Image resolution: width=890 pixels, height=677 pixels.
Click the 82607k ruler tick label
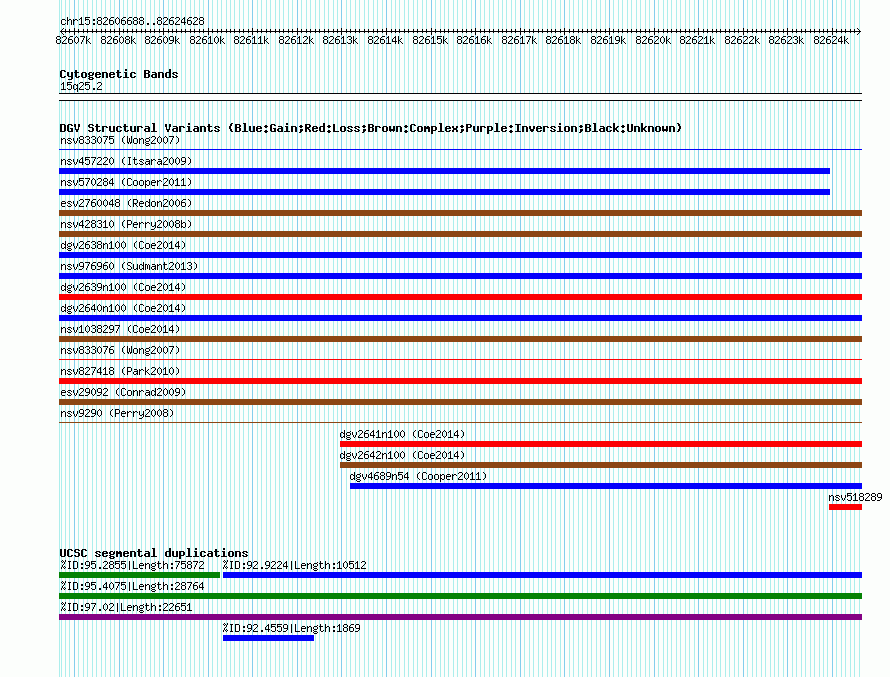click(x=73, y=40)
